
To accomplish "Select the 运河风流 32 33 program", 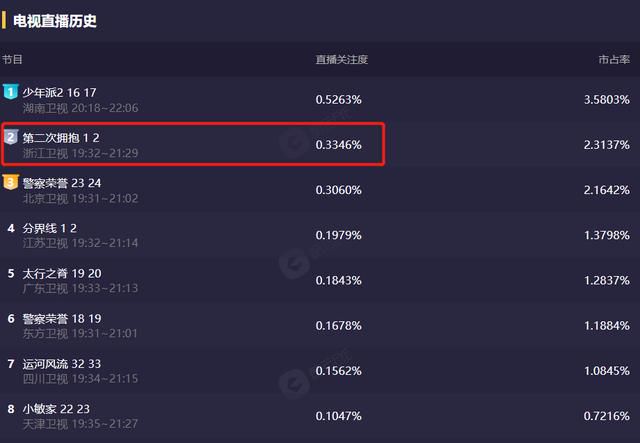I will (x=62, y=364).
